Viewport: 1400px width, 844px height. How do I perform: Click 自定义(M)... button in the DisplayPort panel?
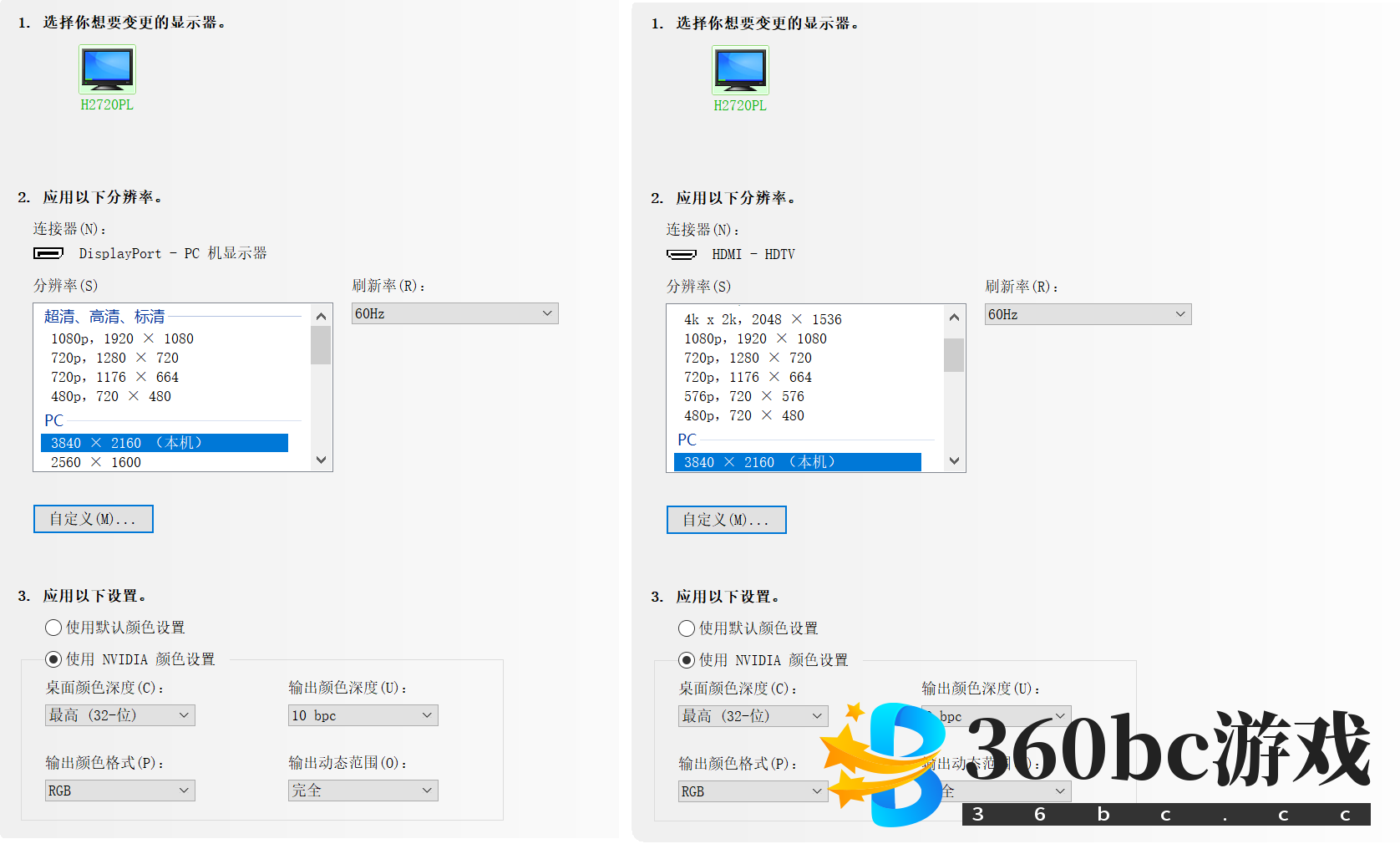point(94,519)
